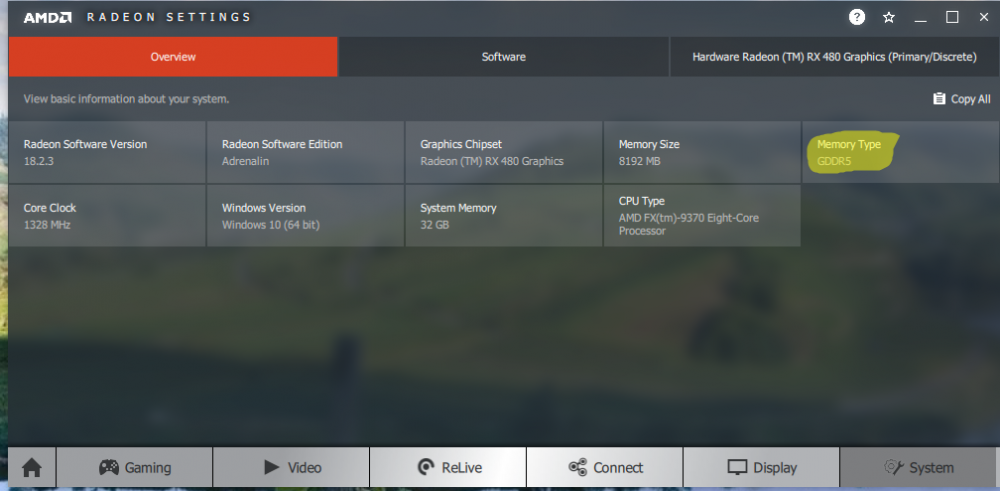Open the Gaming section
1000x491 pixels.
[x=134, y=467]
